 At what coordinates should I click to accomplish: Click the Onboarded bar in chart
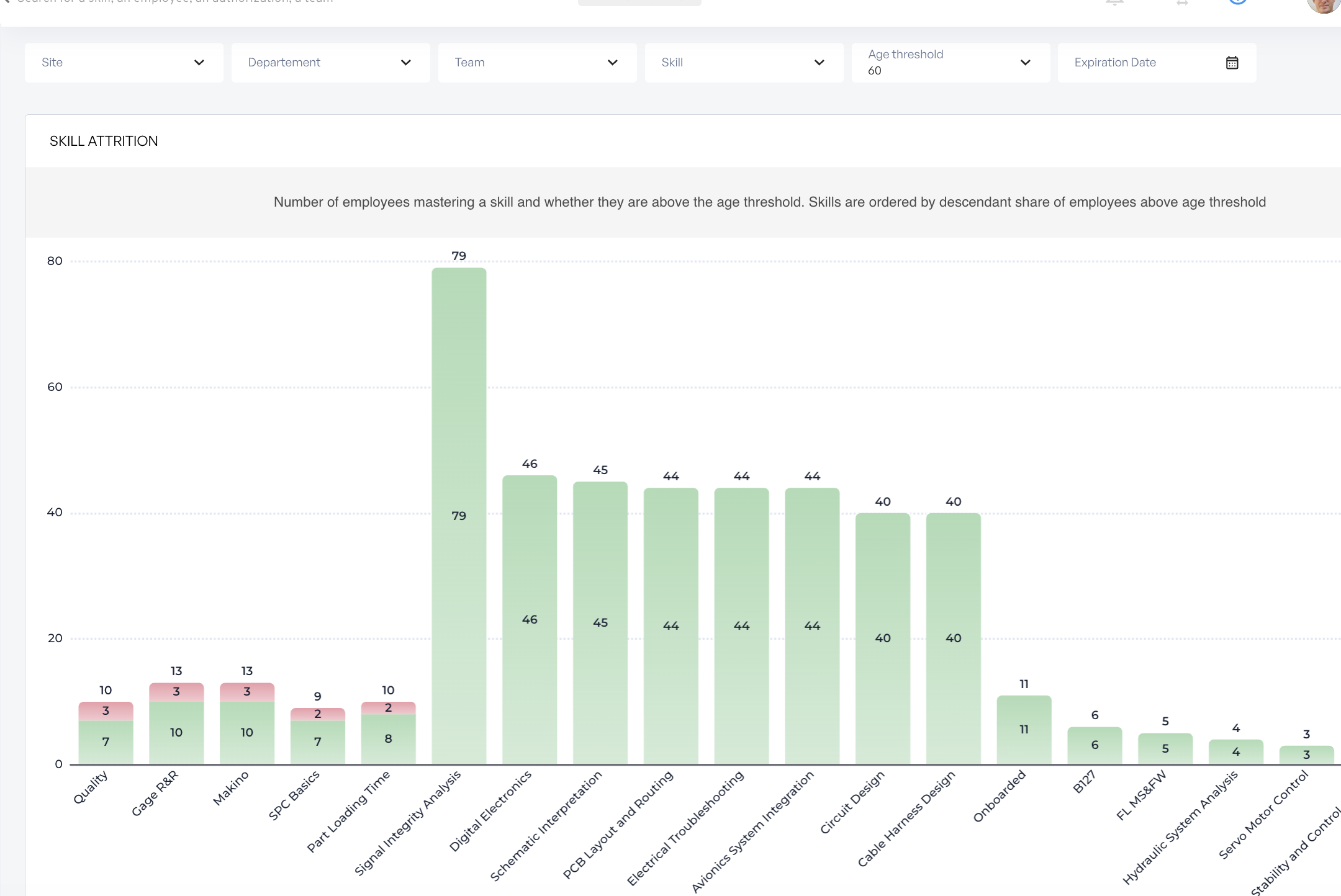click(1024, 729)
